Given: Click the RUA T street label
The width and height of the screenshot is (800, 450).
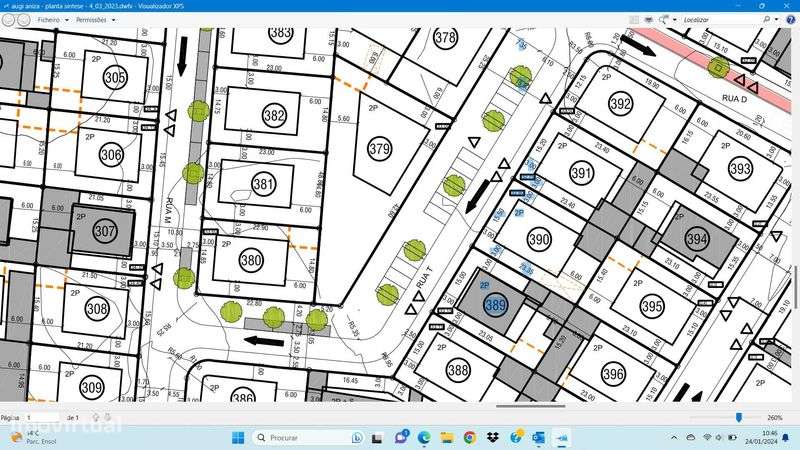Looking at the screenshot, I should pyautogui.click(x=423, y=278).
